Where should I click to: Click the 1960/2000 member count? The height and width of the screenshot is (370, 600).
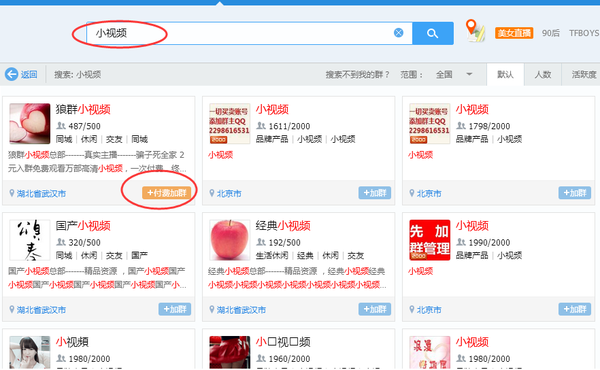(289, 359)
